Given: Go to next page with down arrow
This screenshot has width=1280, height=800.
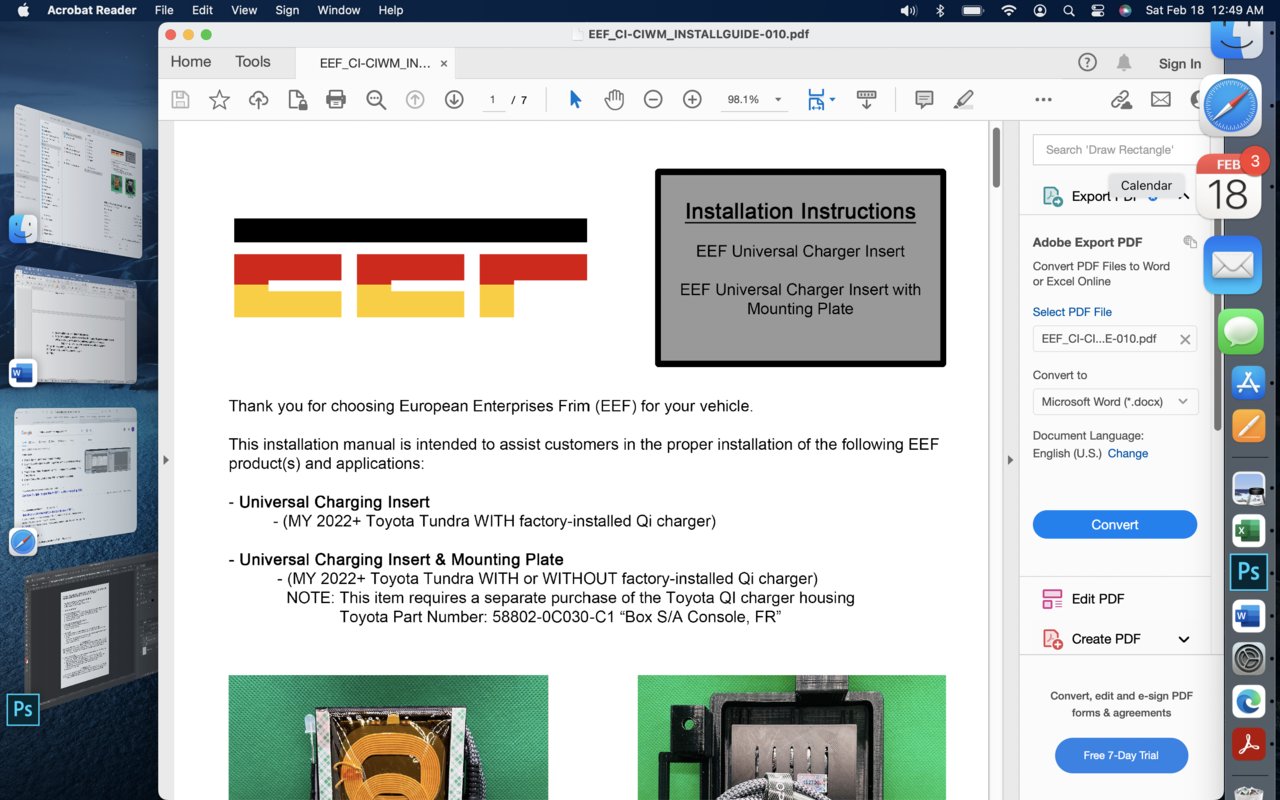Looking at the screenshot, I should [454, 99].
